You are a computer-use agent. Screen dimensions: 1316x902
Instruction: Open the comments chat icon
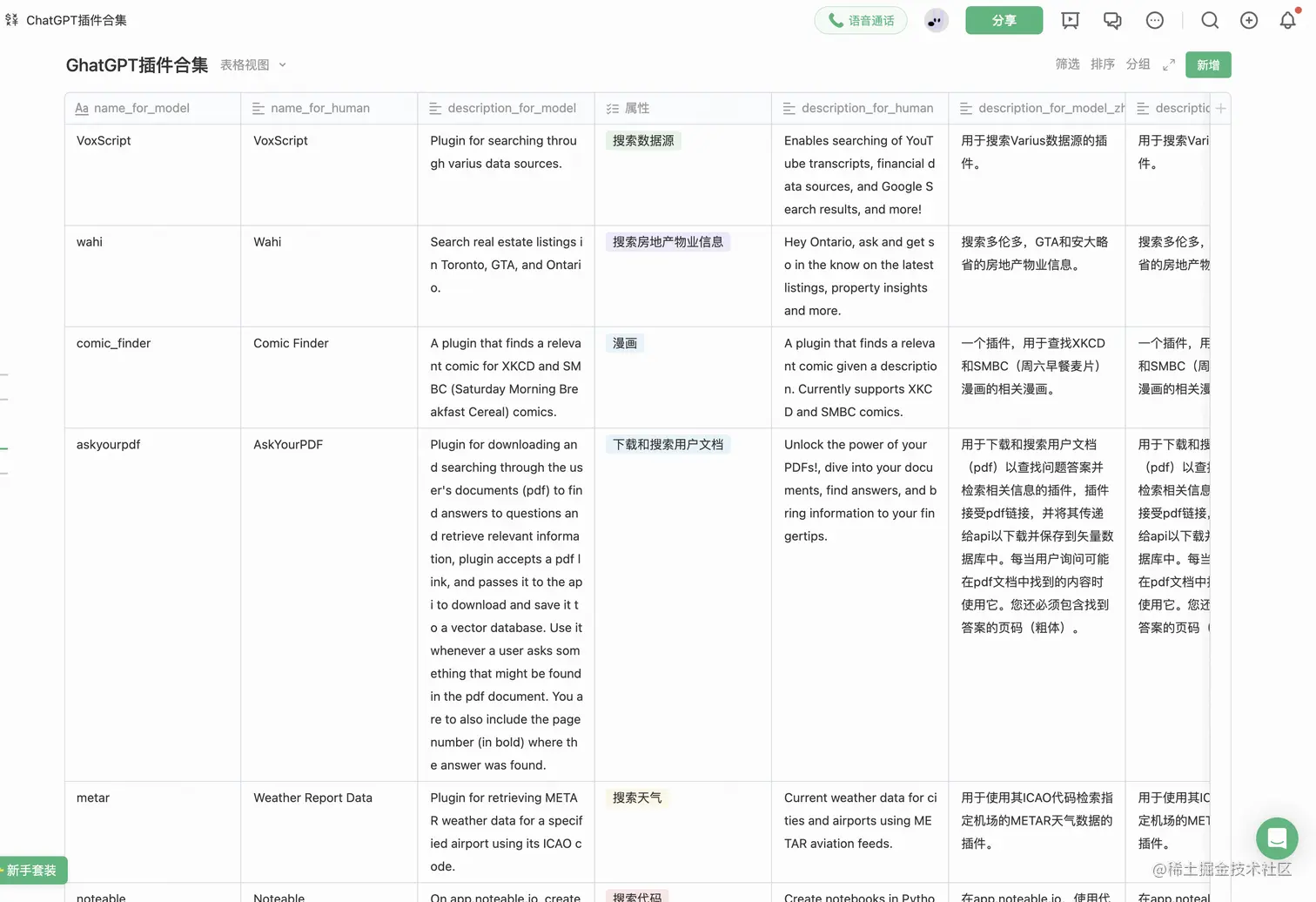coord(1112,20)
